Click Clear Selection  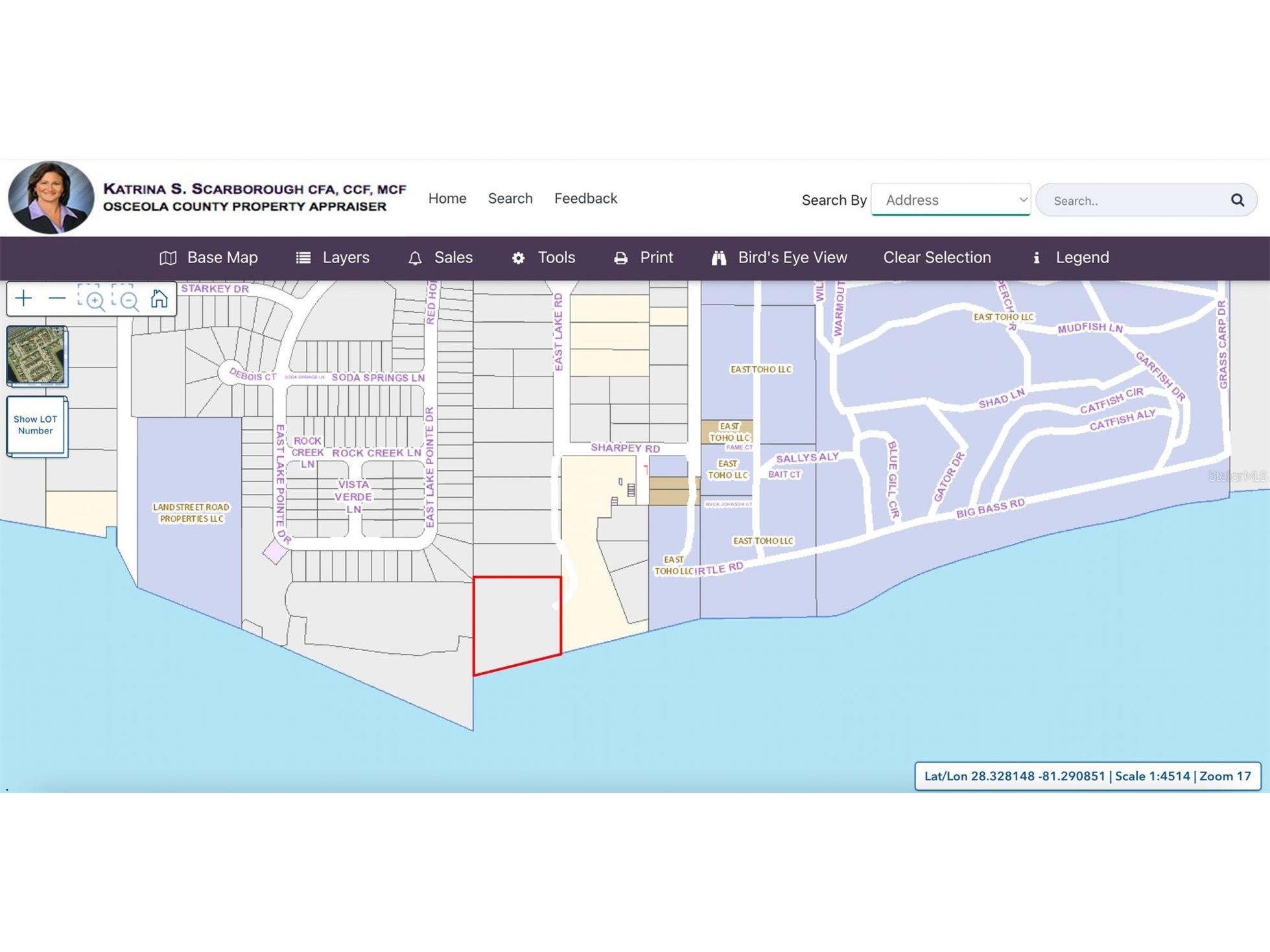pyautogui.click(x=937, y=258)
